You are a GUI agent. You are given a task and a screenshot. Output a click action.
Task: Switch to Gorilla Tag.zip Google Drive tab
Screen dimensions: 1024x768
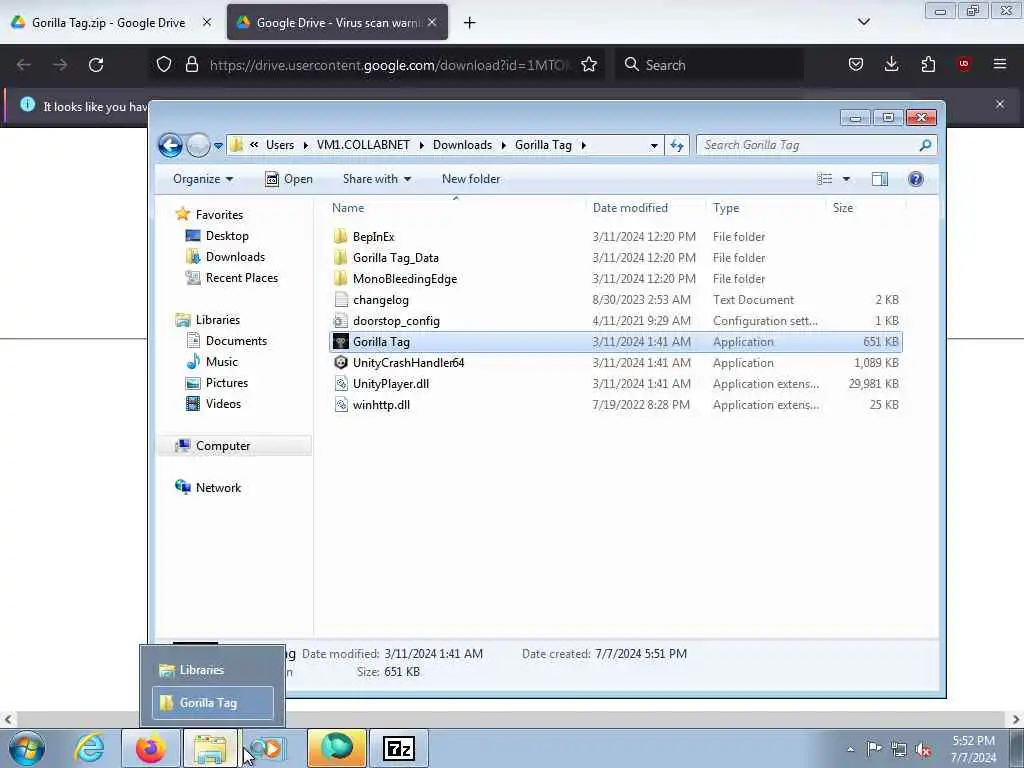pos(108,22)
